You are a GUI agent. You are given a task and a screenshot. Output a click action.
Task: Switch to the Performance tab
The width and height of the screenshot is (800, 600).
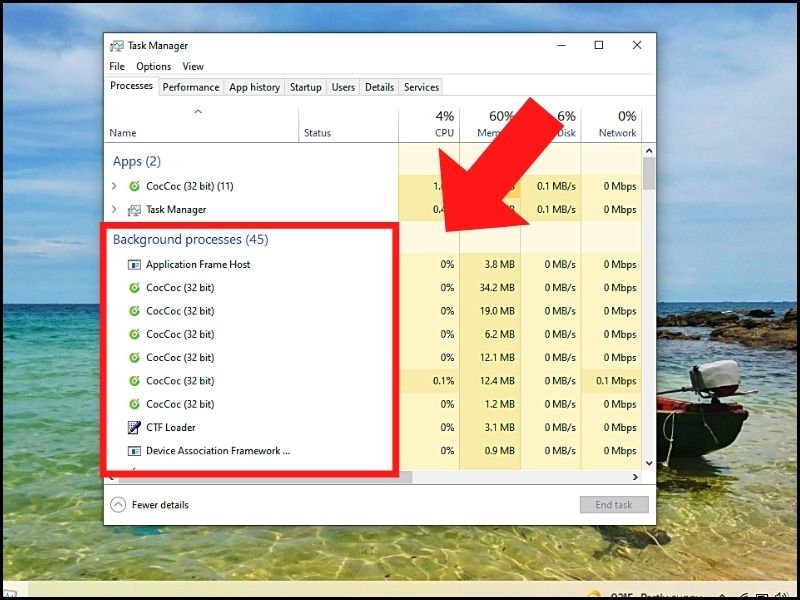point(191,87)
